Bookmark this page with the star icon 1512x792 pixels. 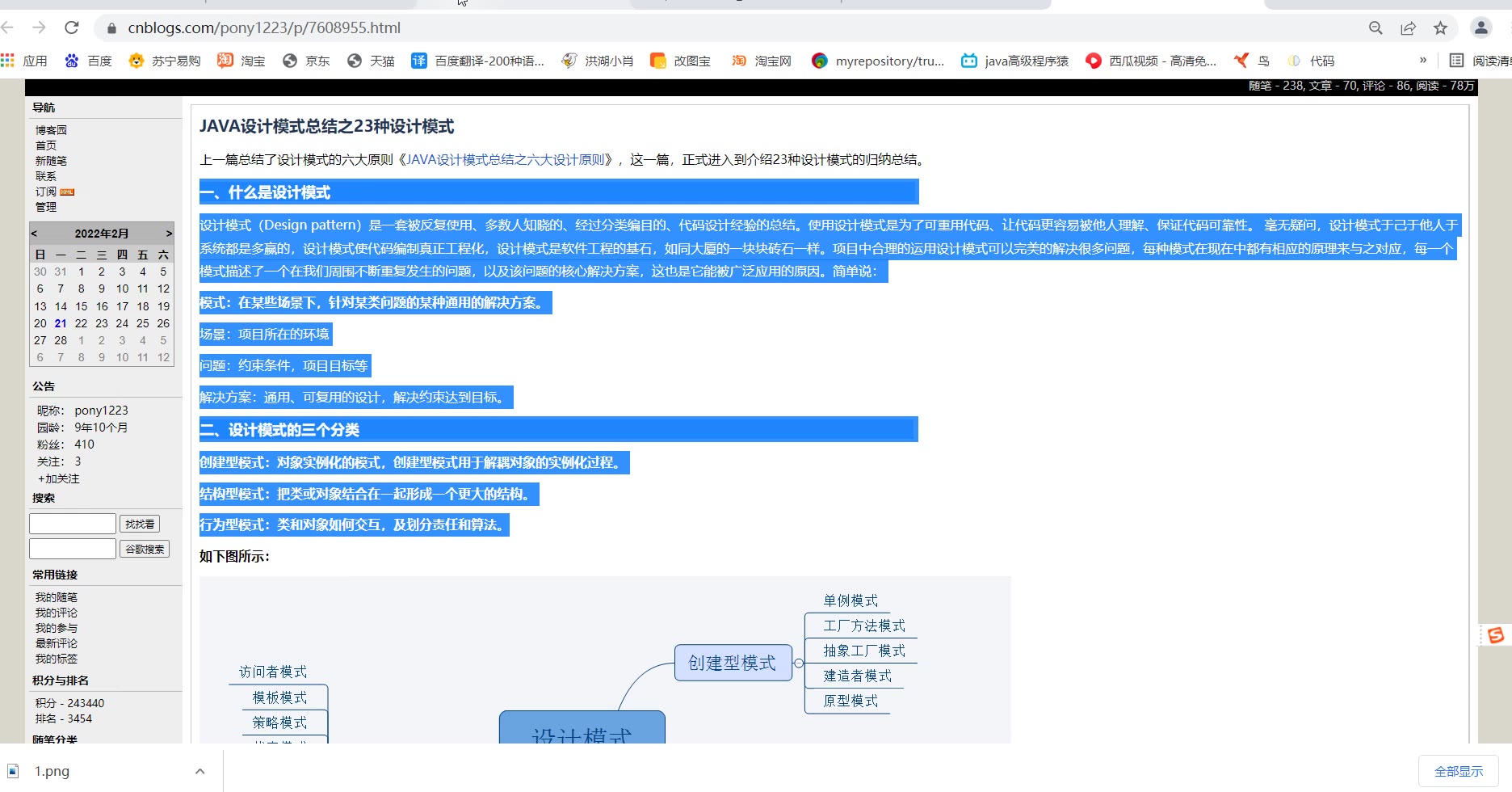coord(1440,28)
